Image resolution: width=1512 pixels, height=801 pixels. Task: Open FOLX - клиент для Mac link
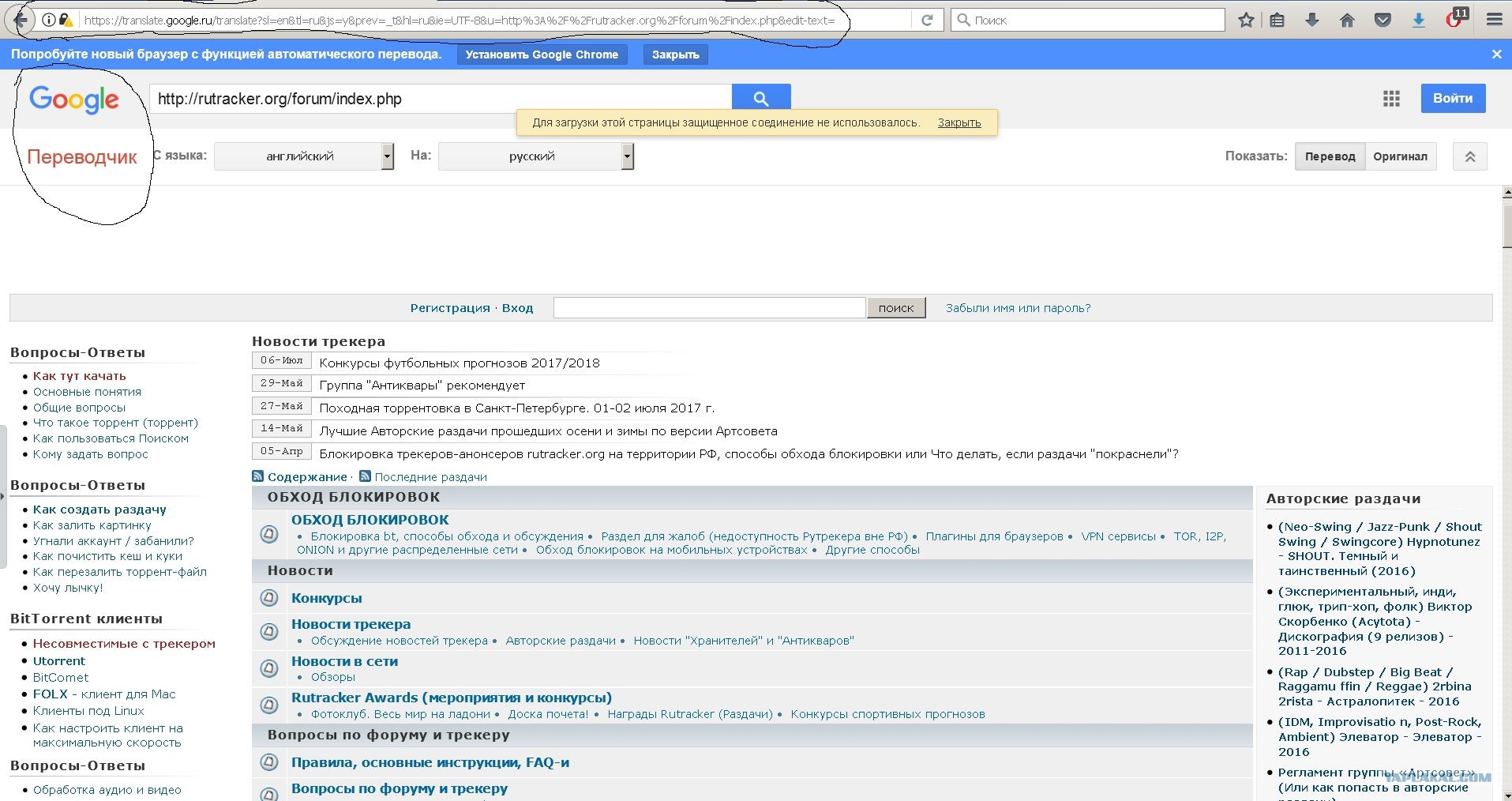pos(104,694)
